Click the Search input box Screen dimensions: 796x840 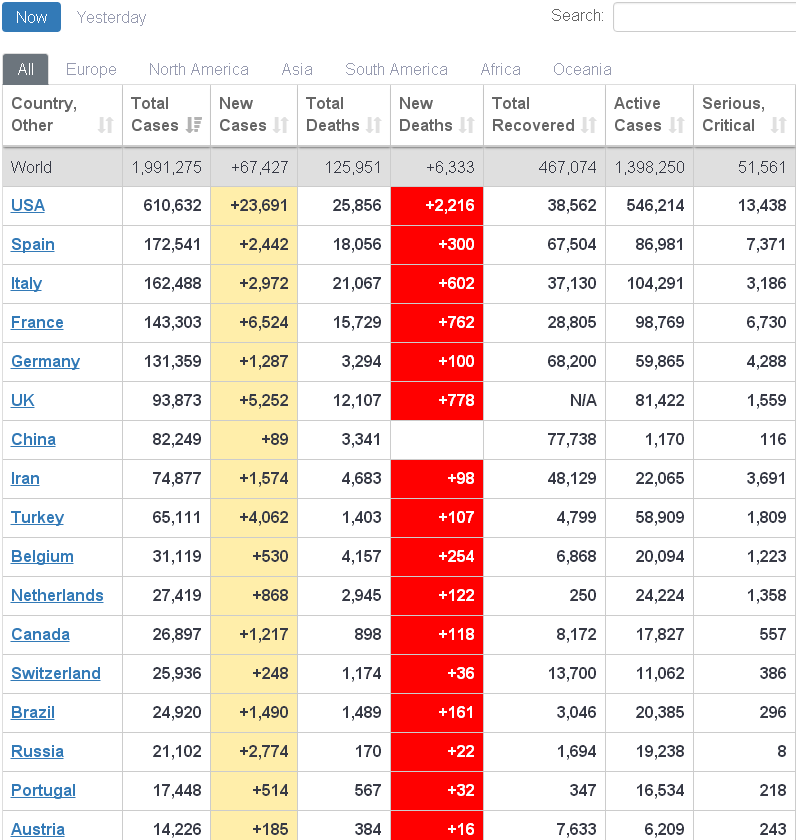coord(703,17)
